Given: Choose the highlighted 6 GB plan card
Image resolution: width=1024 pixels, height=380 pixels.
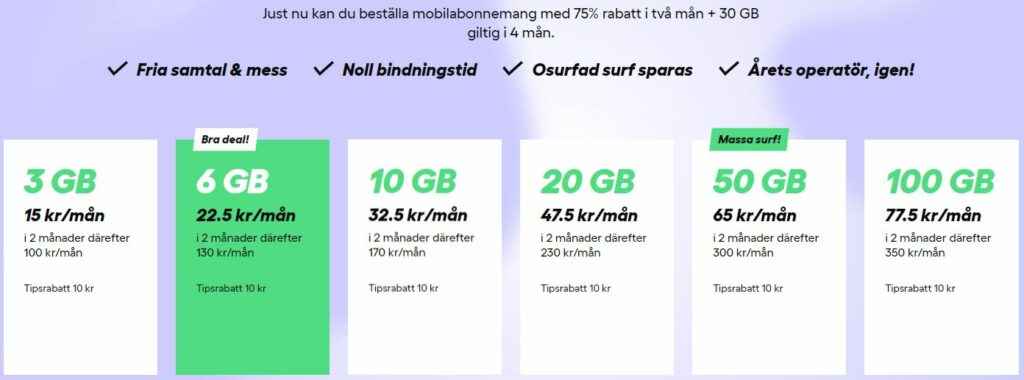Looking at the screenshot, I should 253,257.
